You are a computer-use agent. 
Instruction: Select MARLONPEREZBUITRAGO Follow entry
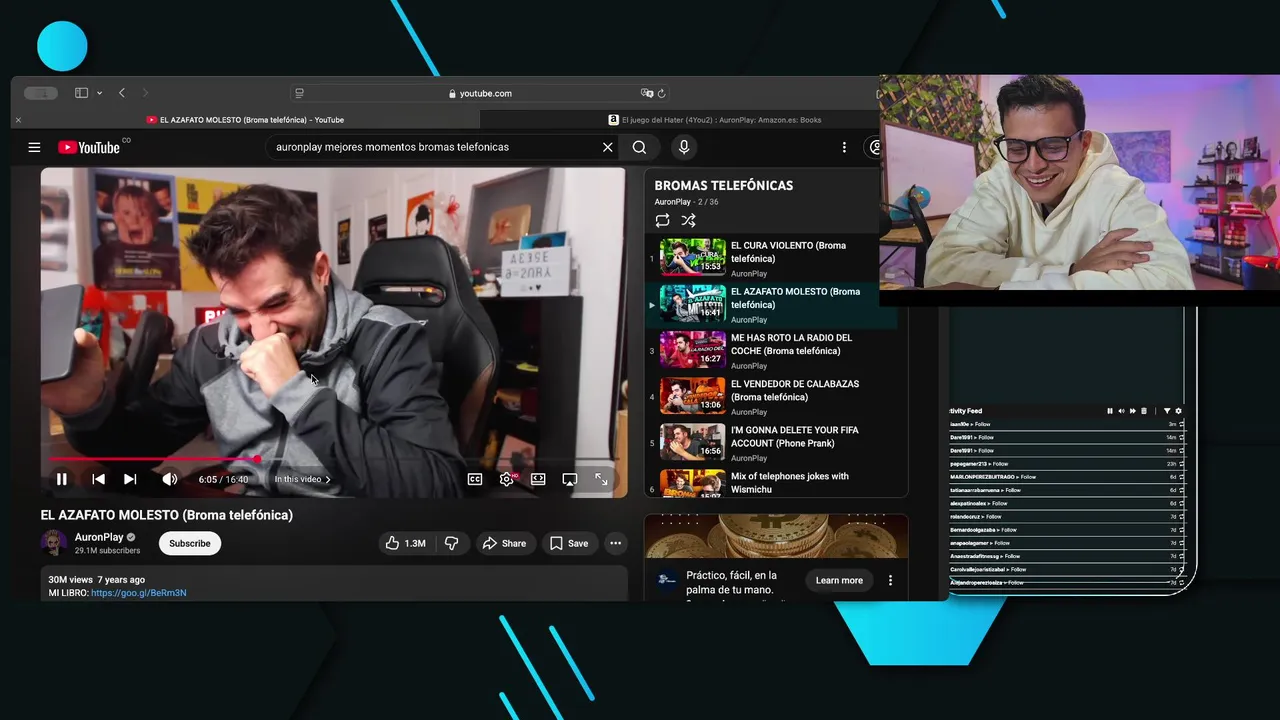click(1066, 477)
